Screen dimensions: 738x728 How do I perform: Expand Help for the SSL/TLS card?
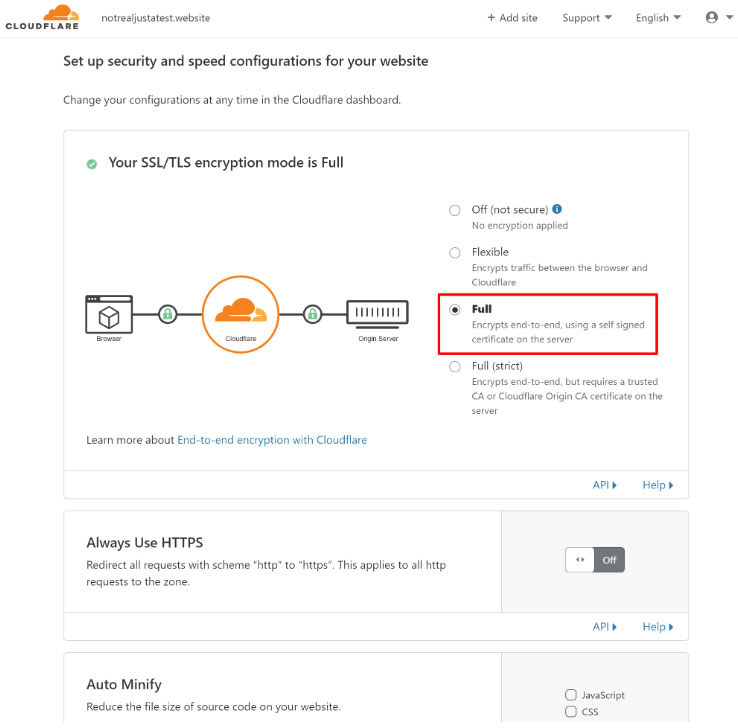click(658, 485)
